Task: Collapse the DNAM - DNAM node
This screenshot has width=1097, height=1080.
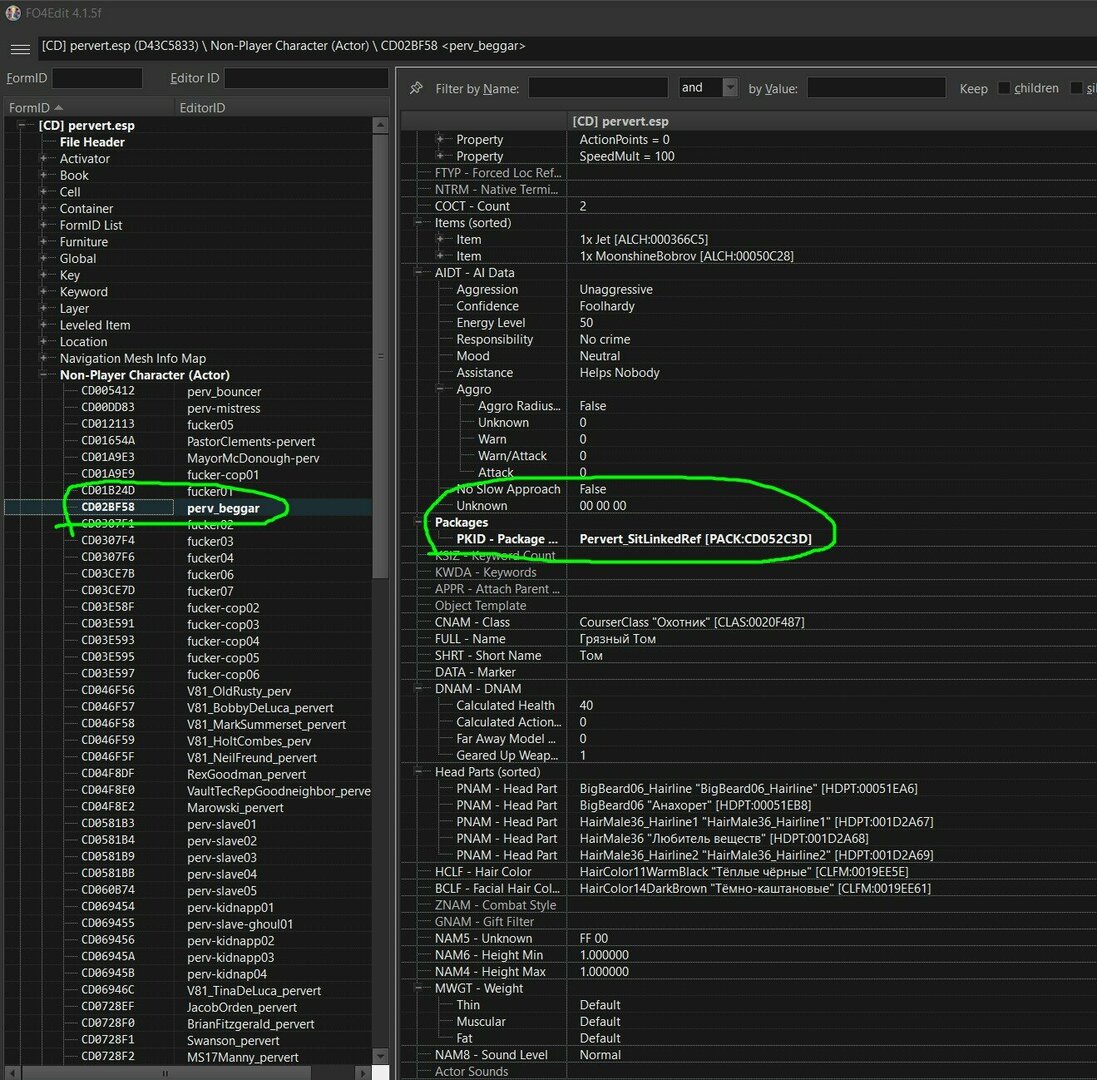Action: (x=418, y=688)
